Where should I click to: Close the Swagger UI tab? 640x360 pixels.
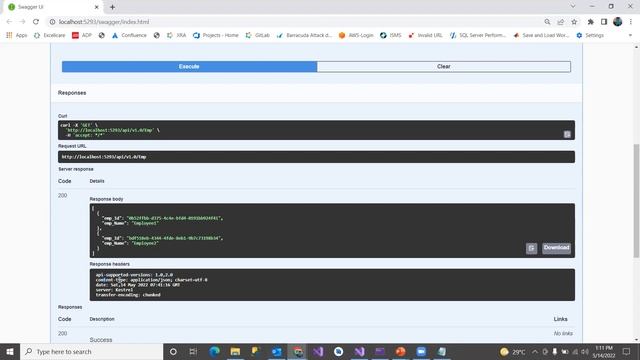97,7
